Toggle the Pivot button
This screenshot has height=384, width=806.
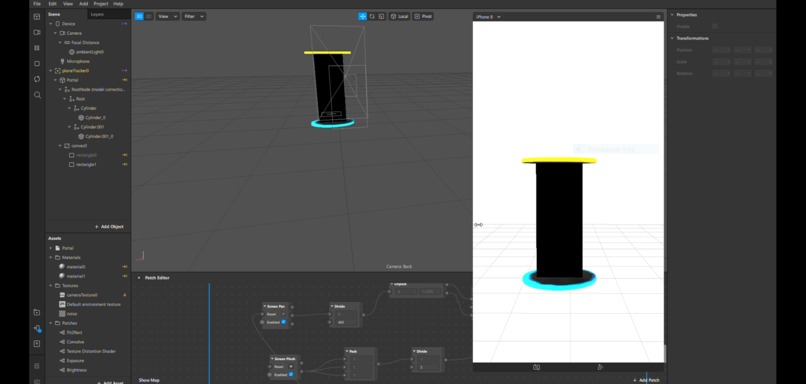click(423, 16)
